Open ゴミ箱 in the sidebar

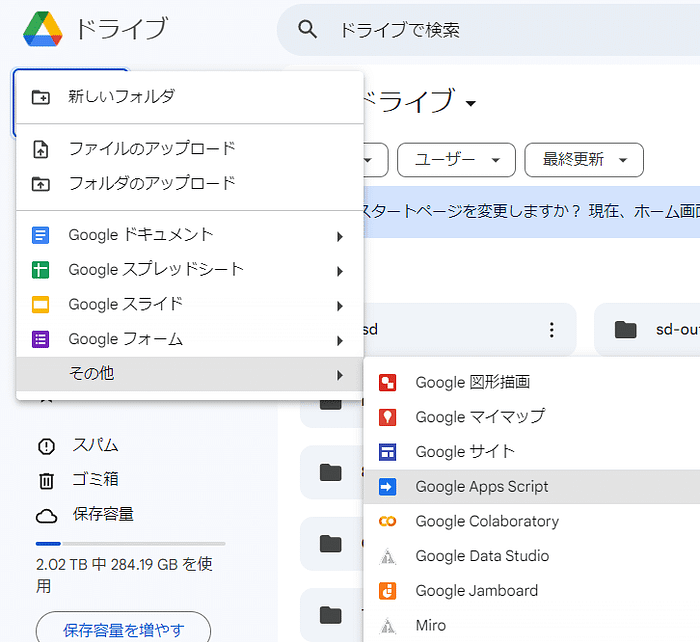[96, 480]
